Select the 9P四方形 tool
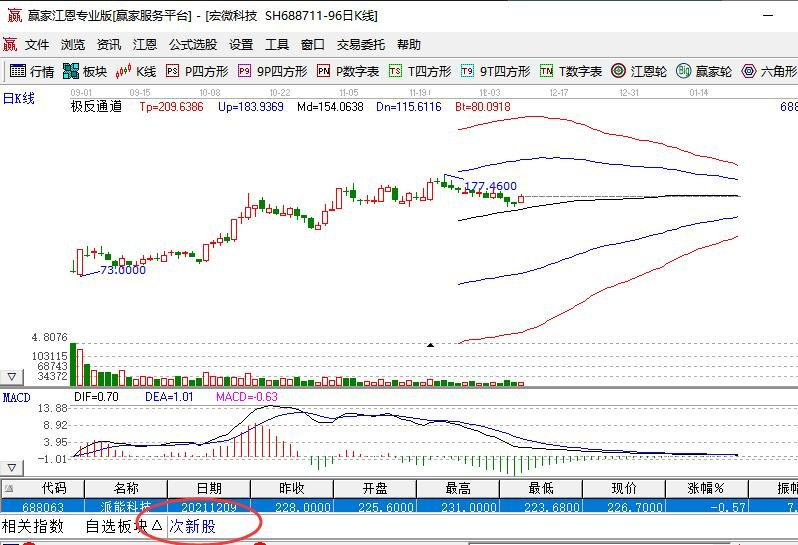Viewport: 798px width, 545px height. pyautogui.click(x=272, y=71)
